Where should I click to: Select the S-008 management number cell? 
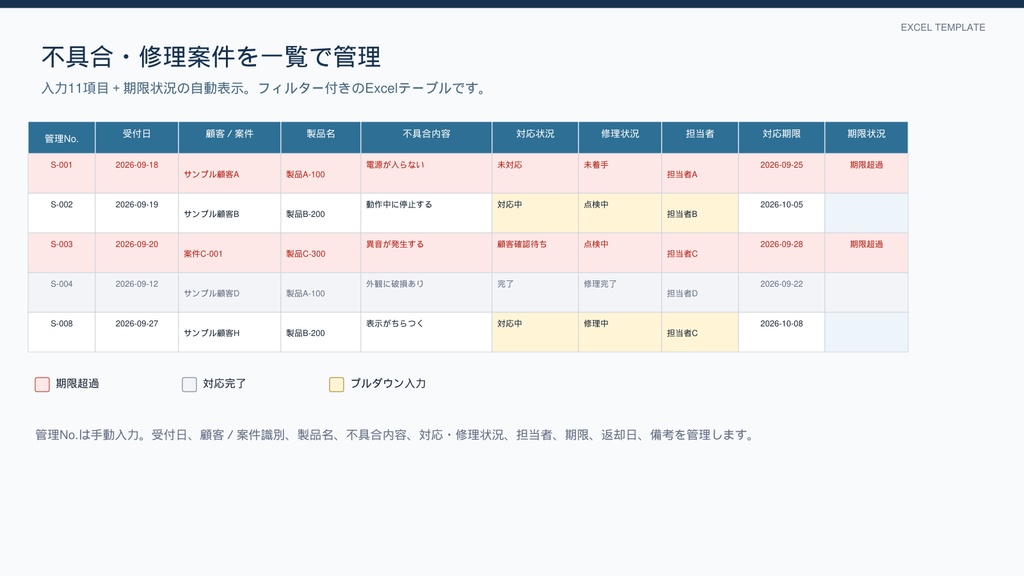tap(61, 333)
